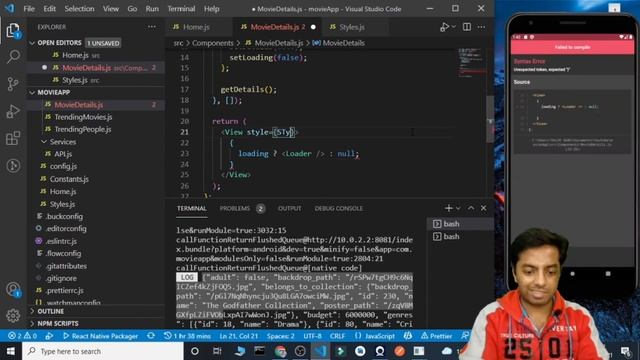Screen dimensions: 640x360
Task: Open the Windows Start menu
Action: click(11, 351)
